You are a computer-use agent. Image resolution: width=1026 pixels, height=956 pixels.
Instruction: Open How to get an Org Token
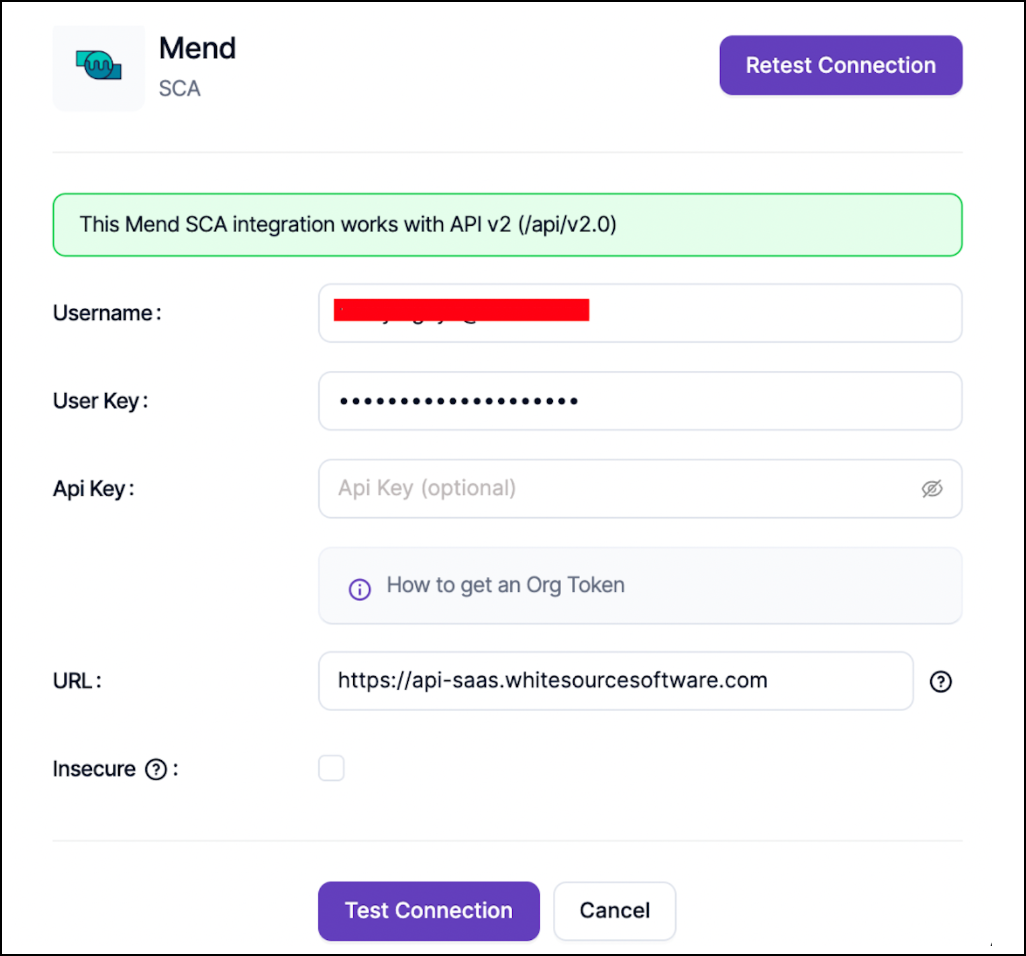505,586
